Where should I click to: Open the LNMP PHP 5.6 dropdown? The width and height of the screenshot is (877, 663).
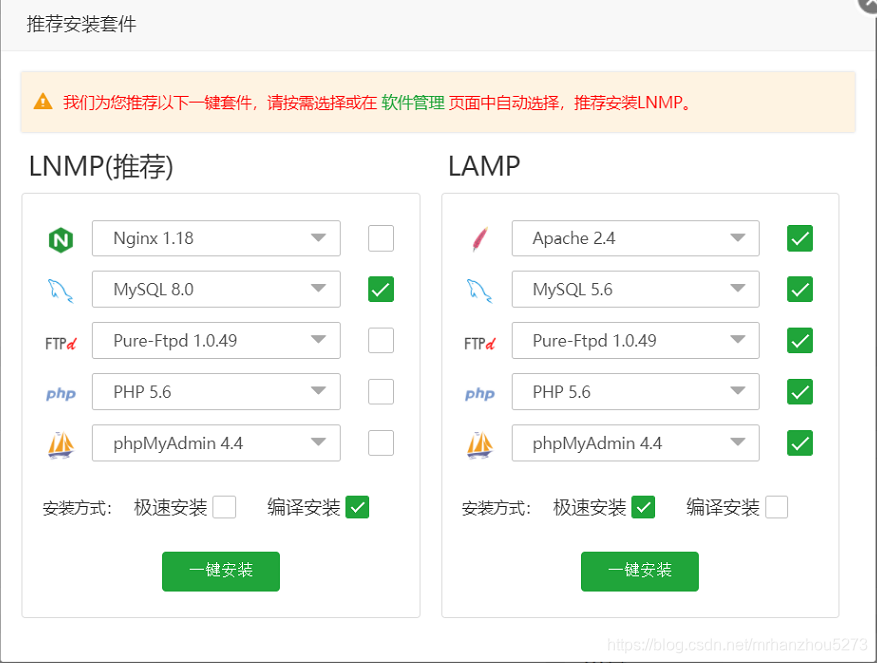click(216, 392)
